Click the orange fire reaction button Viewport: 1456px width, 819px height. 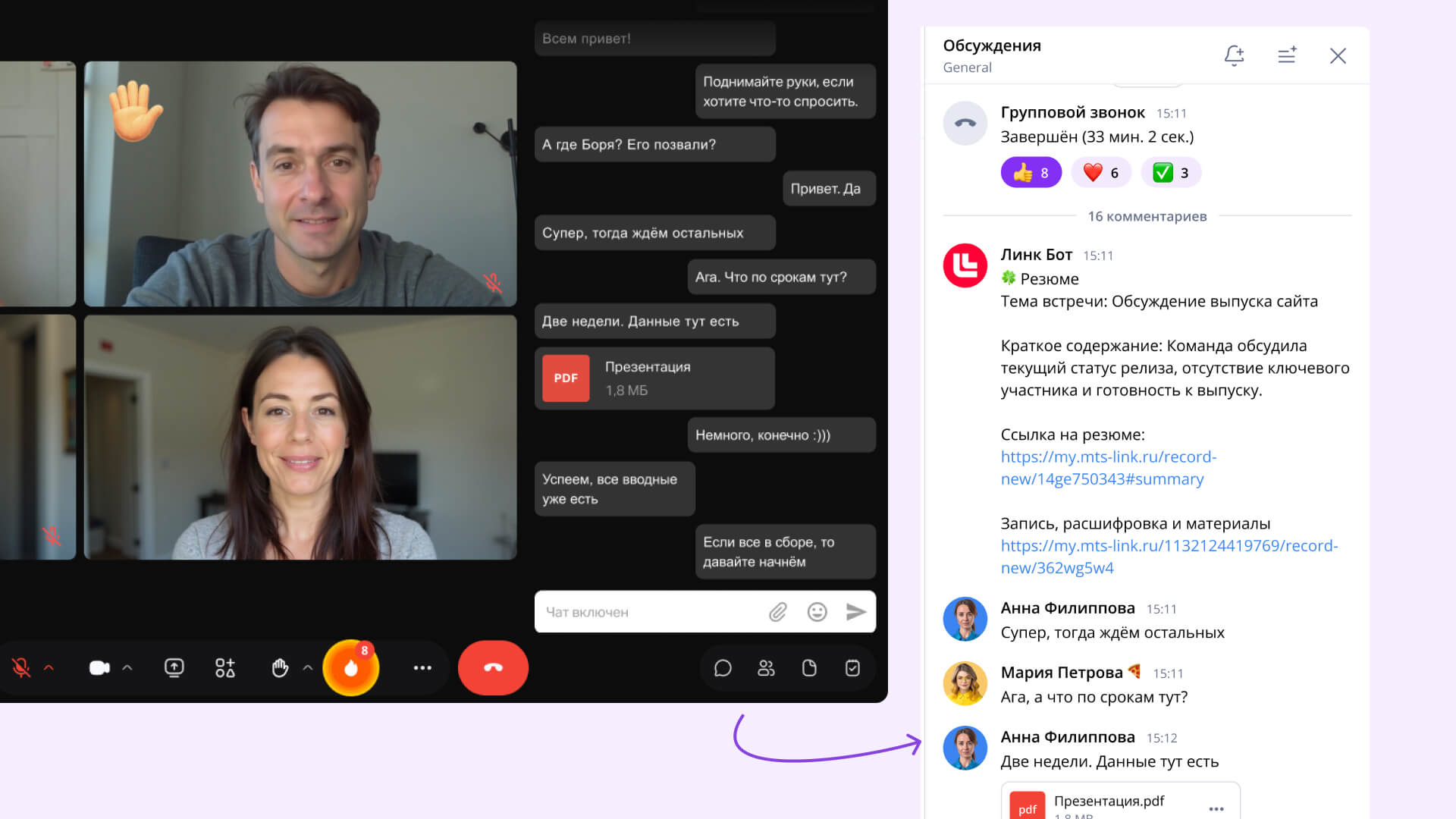click(x=351, y=668)
